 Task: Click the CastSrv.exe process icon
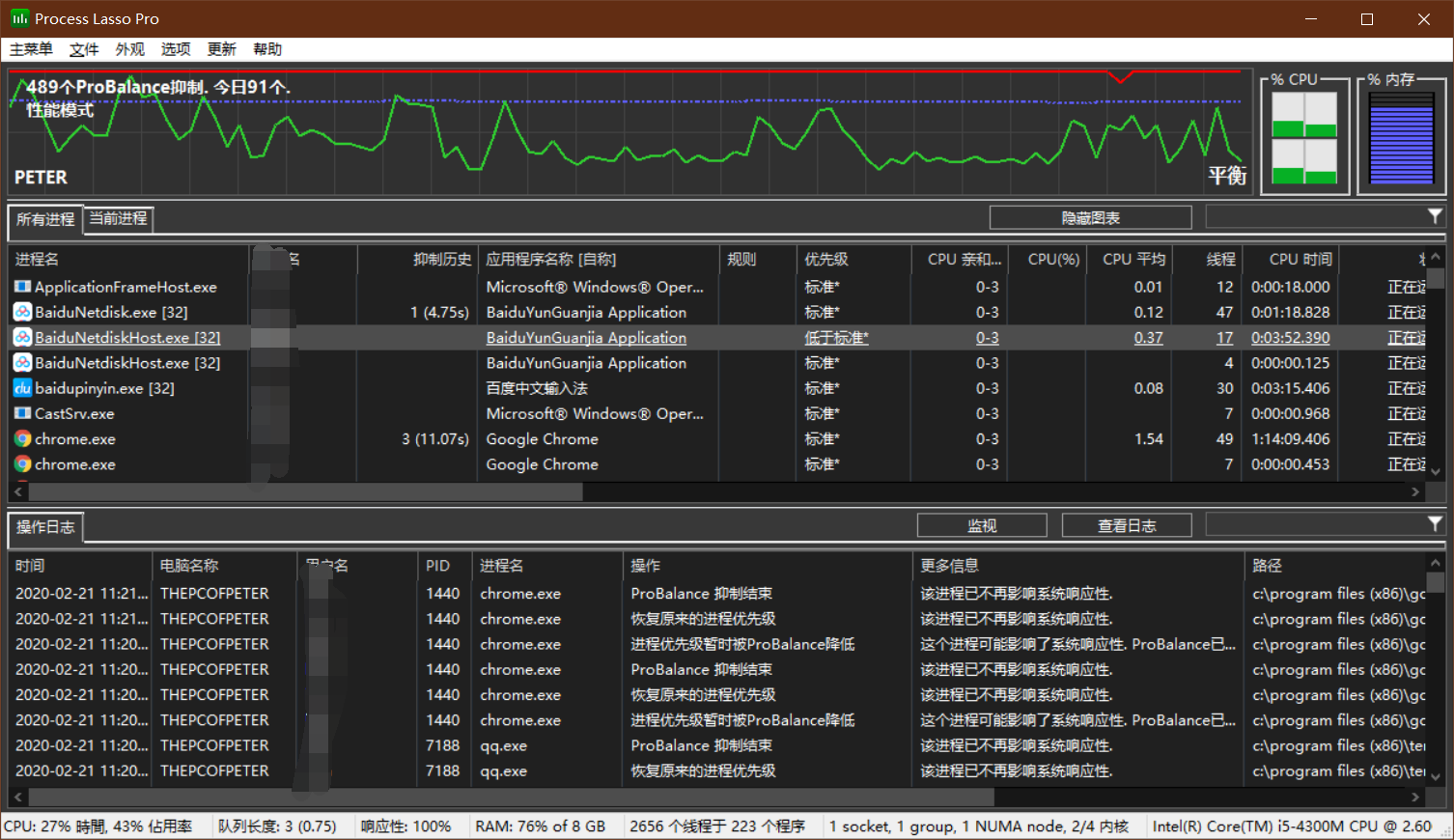pyautogui.click(x=22, y=413)
